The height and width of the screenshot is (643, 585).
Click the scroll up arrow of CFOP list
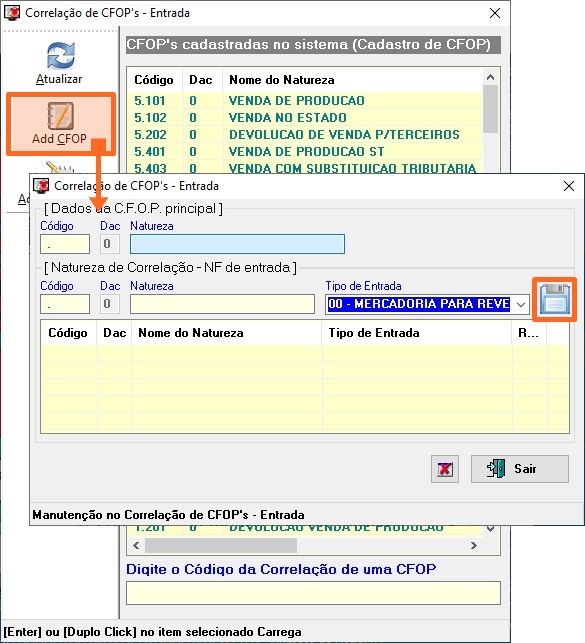tap(490, 77)
